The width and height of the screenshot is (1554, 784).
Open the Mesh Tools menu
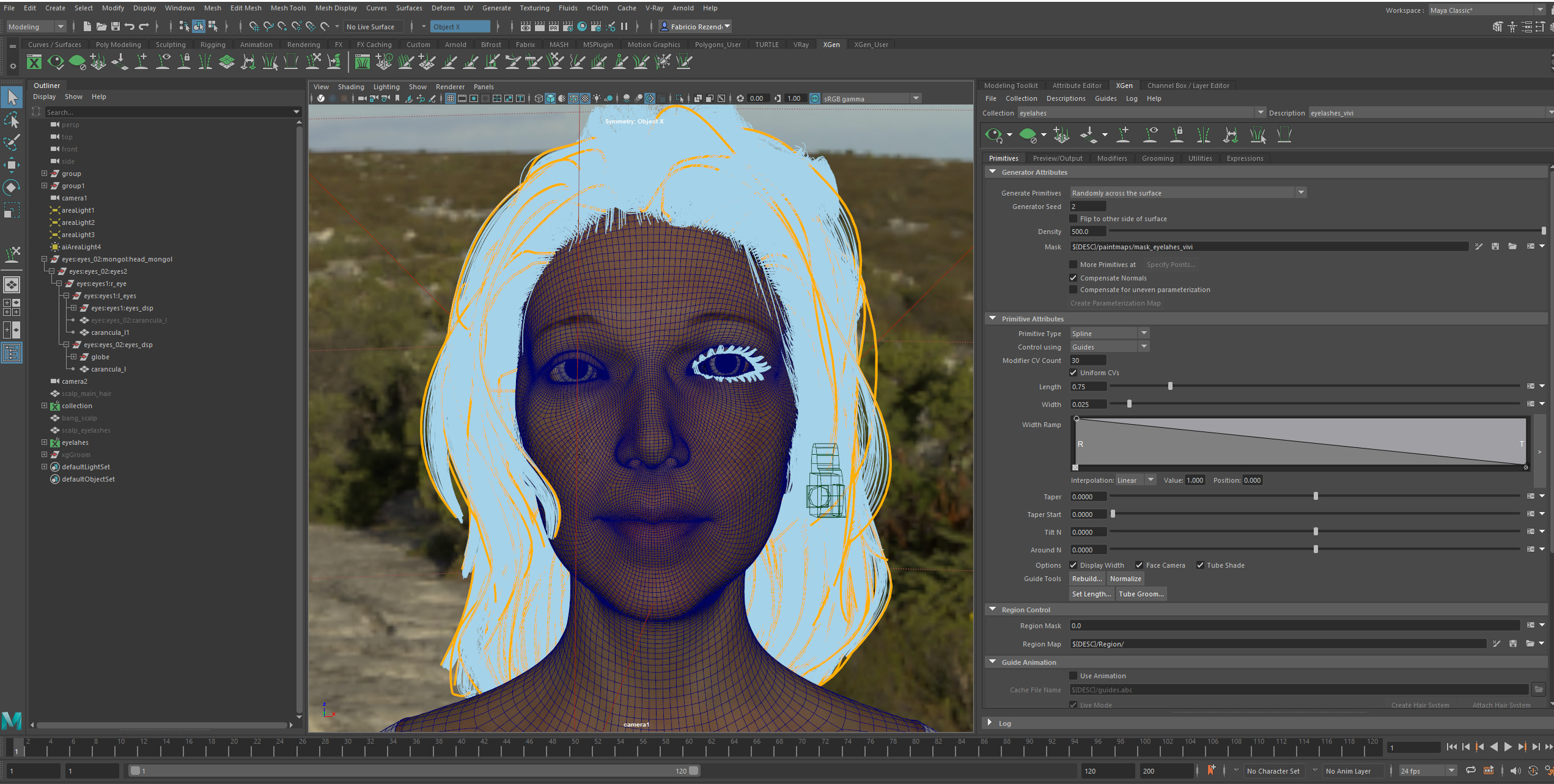[288, 8]
